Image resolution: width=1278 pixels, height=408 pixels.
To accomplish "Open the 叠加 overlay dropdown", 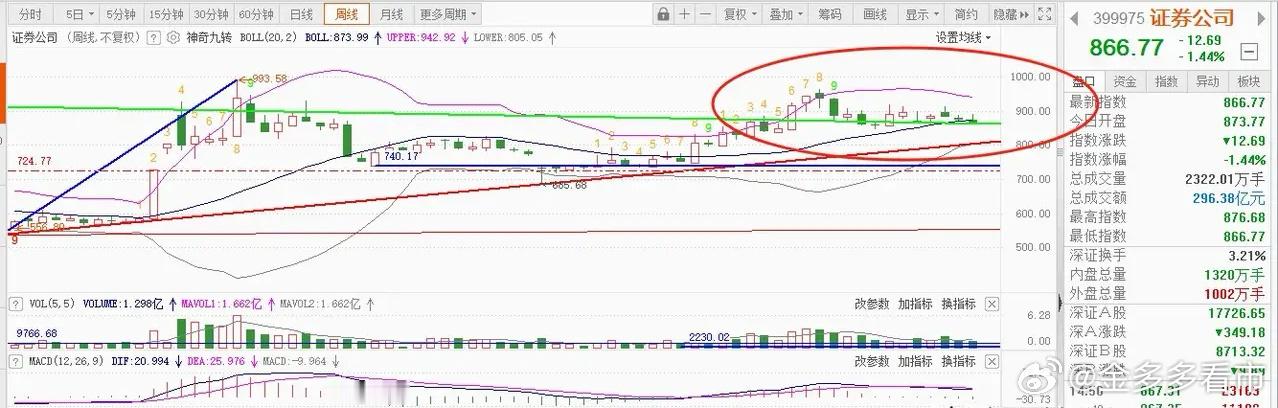I will pyautogui.click(x=786, y=14).
